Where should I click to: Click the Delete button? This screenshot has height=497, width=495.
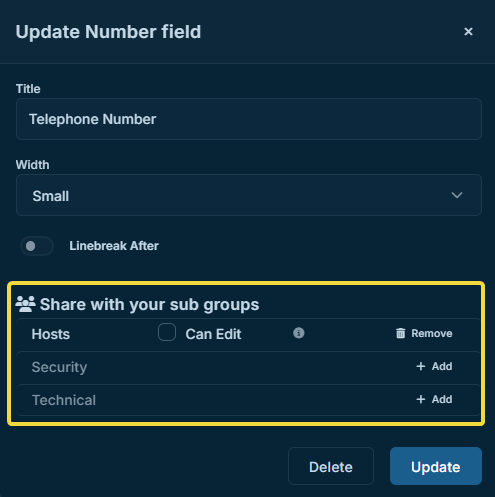pyautogui.click(x=331, y=466)
